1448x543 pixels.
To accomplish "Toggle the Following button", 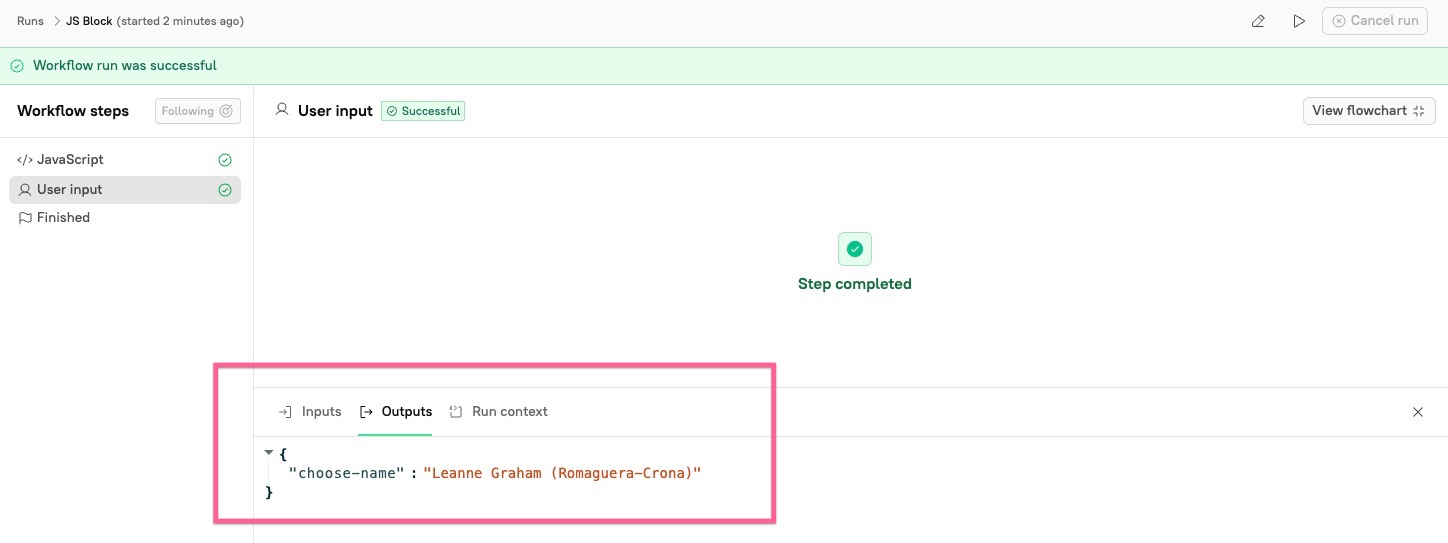I will 198,111.
